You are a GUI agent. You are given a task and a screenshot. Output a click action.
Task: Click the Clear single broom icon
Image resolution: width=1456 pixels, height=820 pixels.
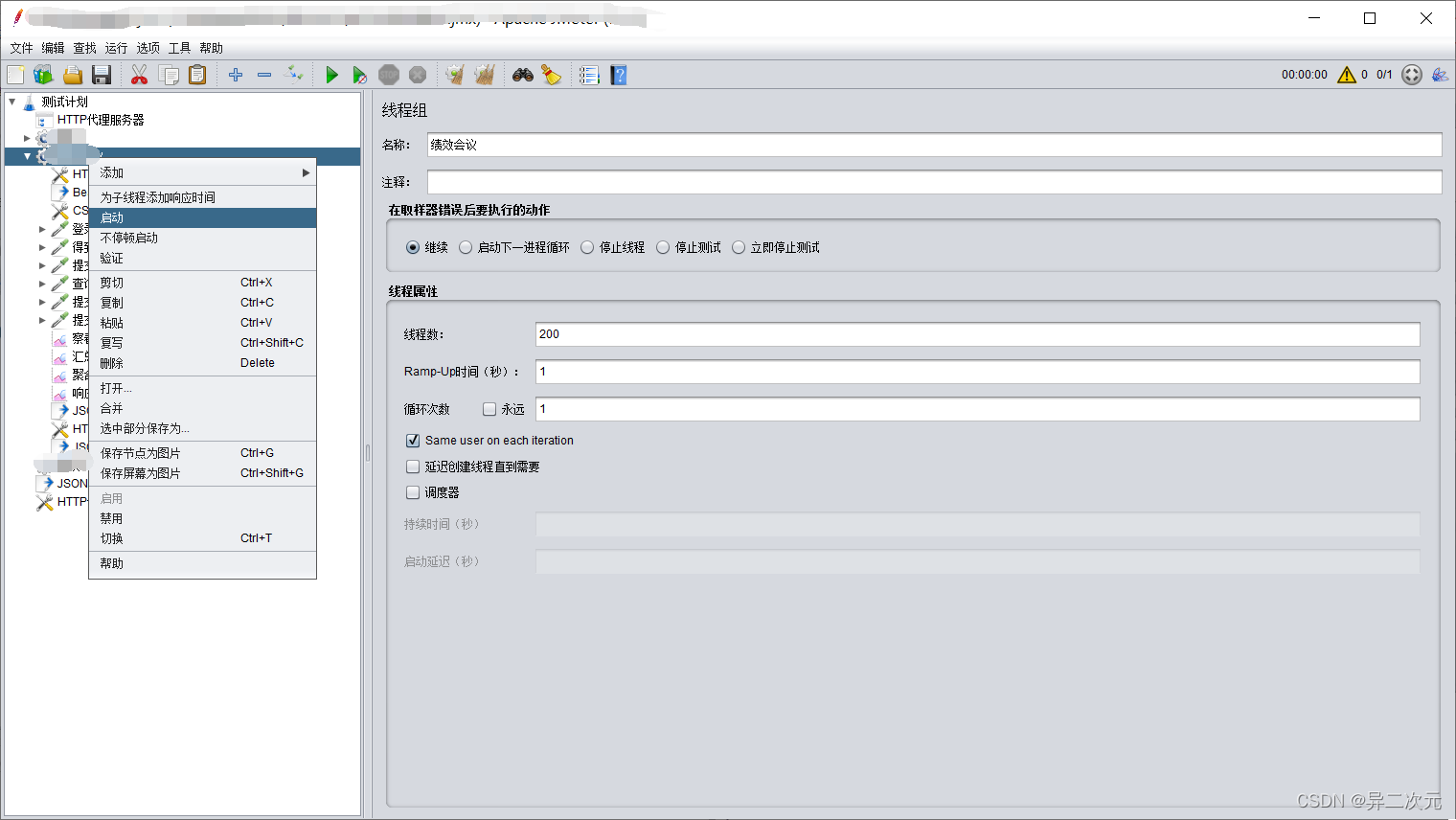click(455, 75)
